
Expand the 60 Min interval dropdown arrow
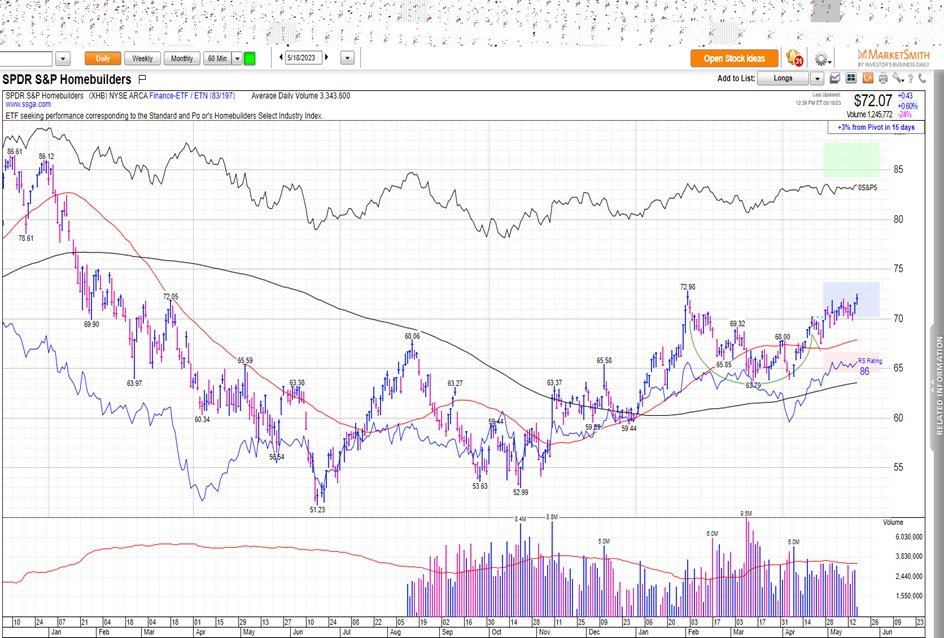(237, 58)
